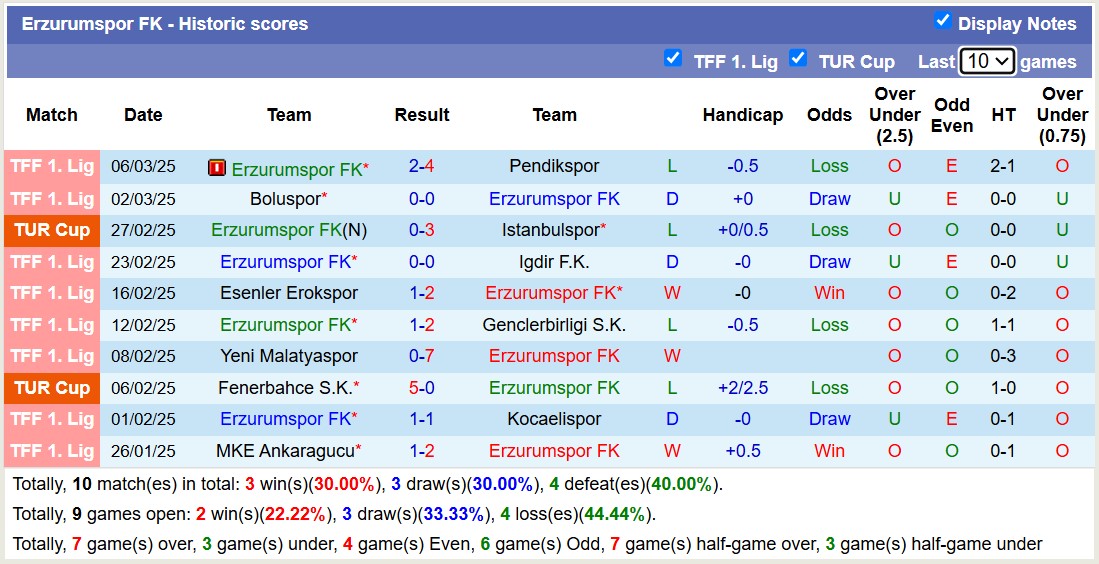The height and width of the screenshot is (564, 1099).
Task: Click Fenerbahce S.K. team name
Action: (x=285, y=387)
